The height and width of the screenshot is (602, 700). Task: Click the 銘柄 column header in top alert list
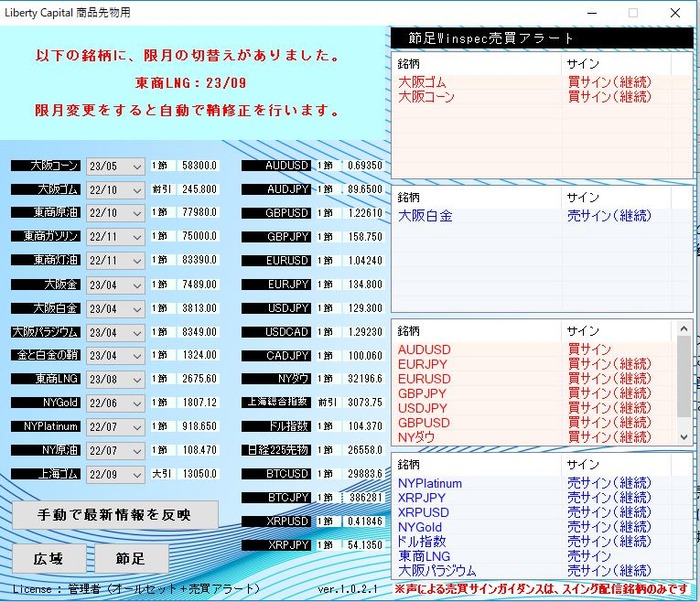[x=477, y=64]
